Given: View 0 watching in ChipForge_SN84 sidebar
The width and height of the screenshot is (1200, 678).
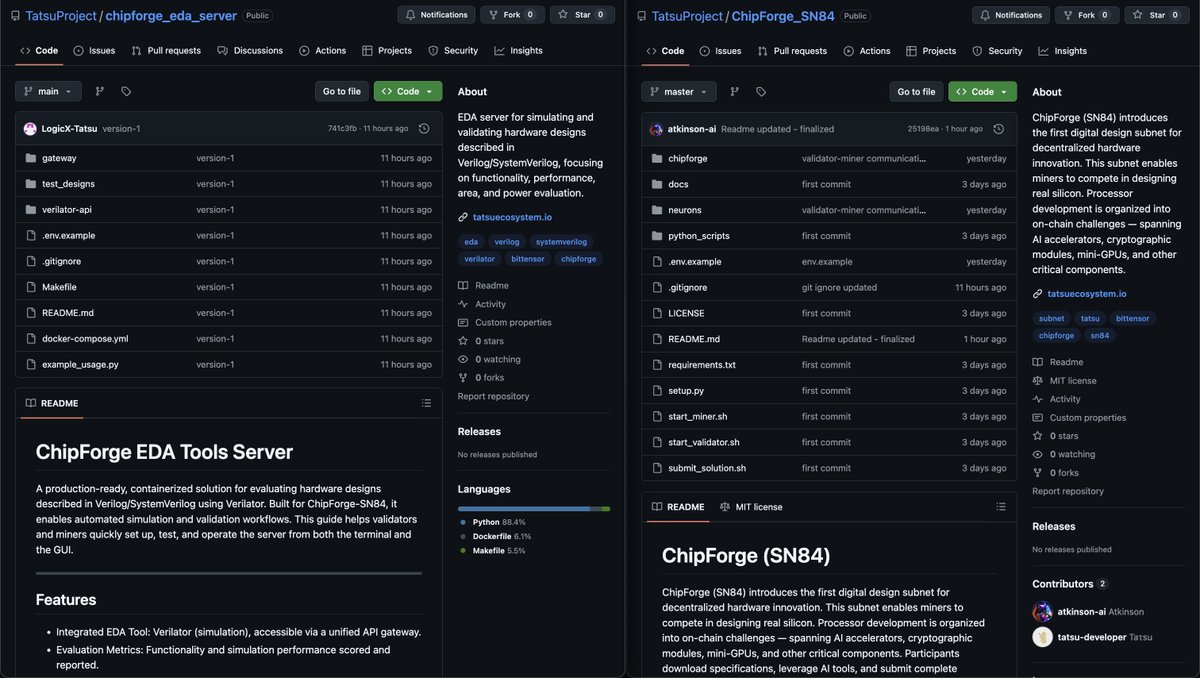Looking at the screenshot, I should point(1072,454).
